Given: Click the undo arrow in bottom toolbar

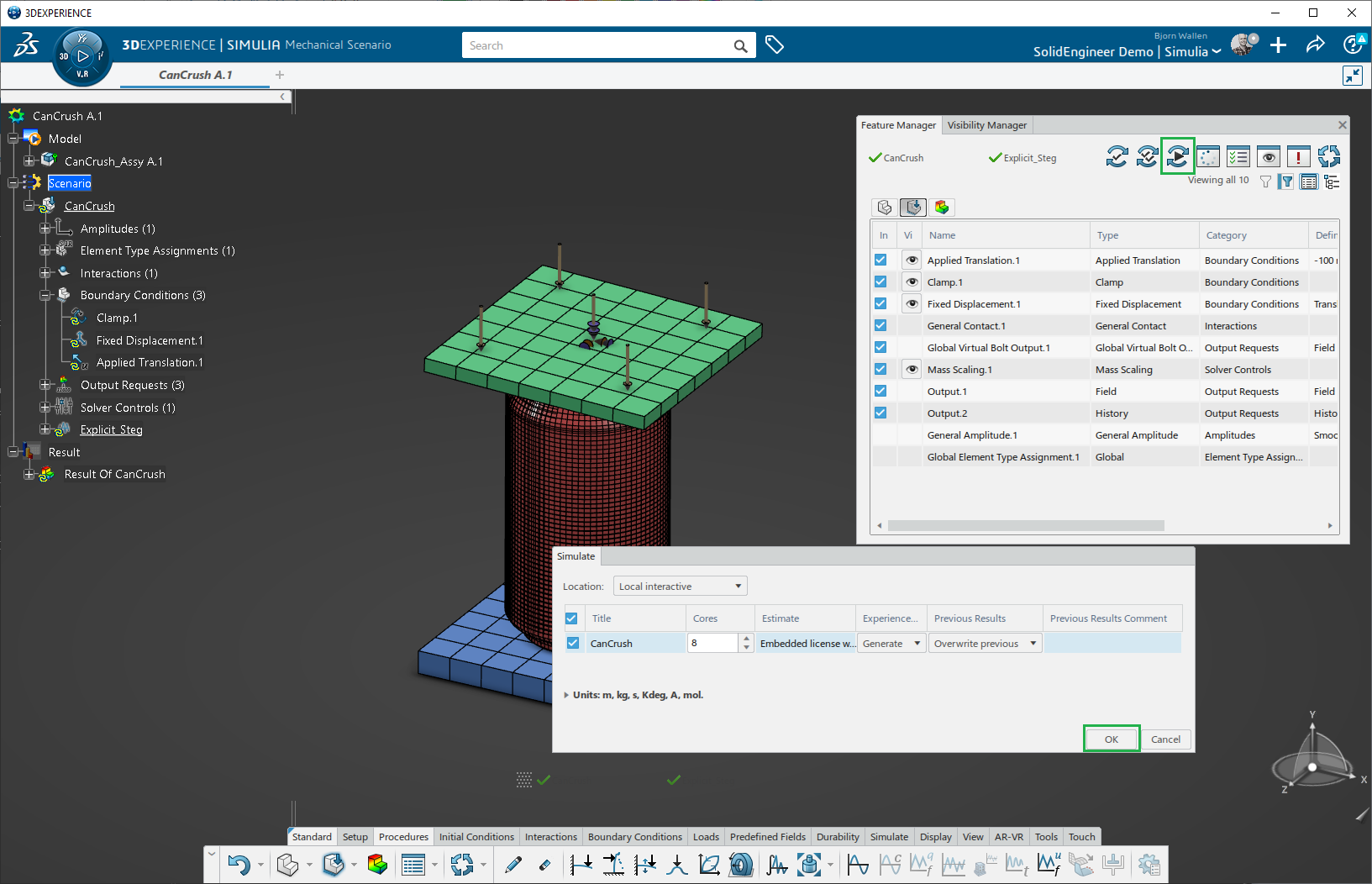Looking at the screenshot, I should pos(239,864).
